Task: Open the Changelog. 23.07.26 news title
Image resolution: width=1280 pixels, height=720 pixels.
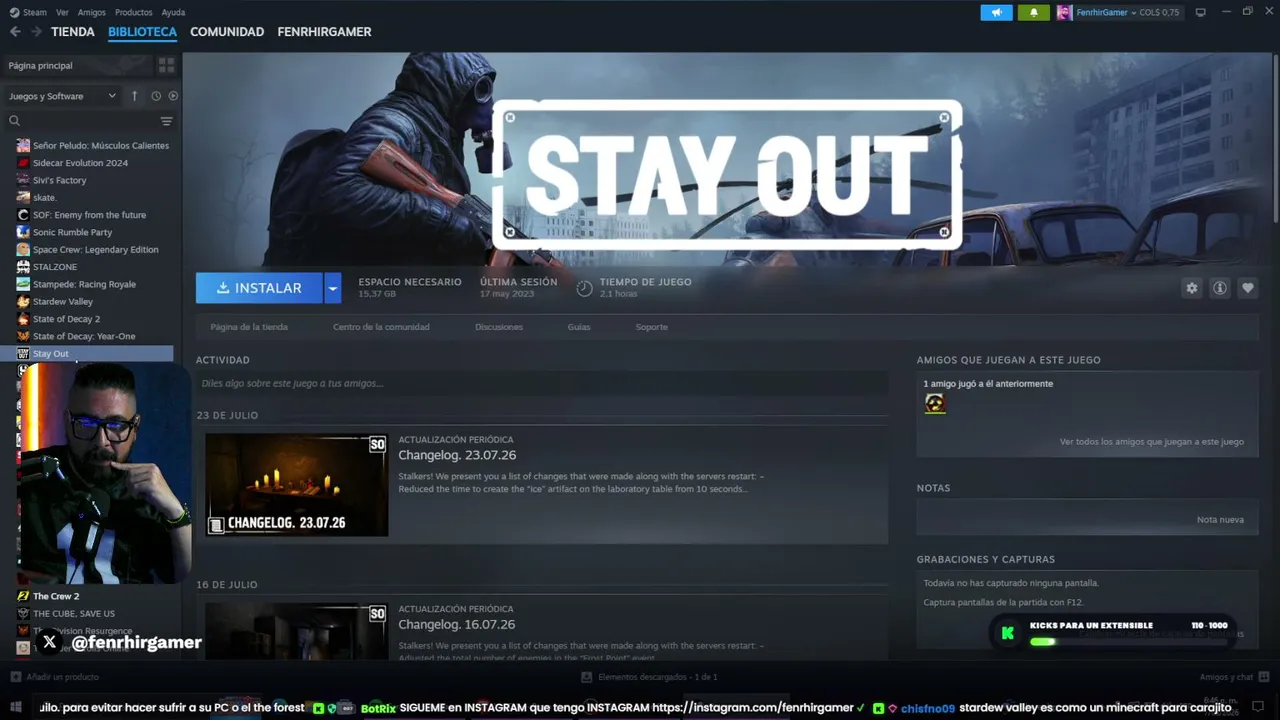Action: click(x=457, y=455)
